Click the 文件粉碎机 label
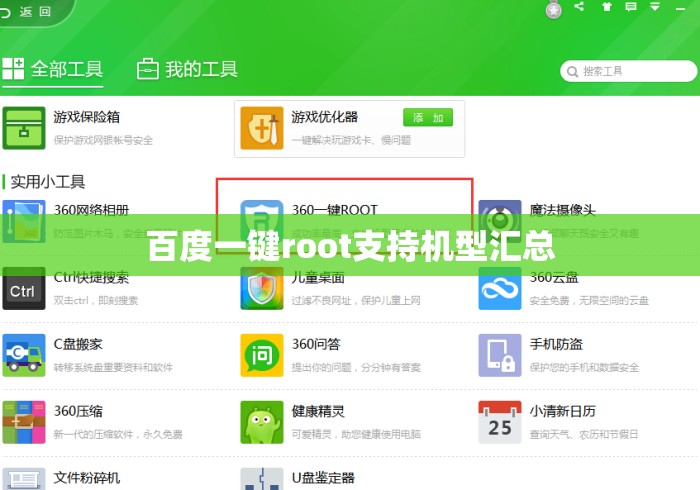 coord(87,478)
